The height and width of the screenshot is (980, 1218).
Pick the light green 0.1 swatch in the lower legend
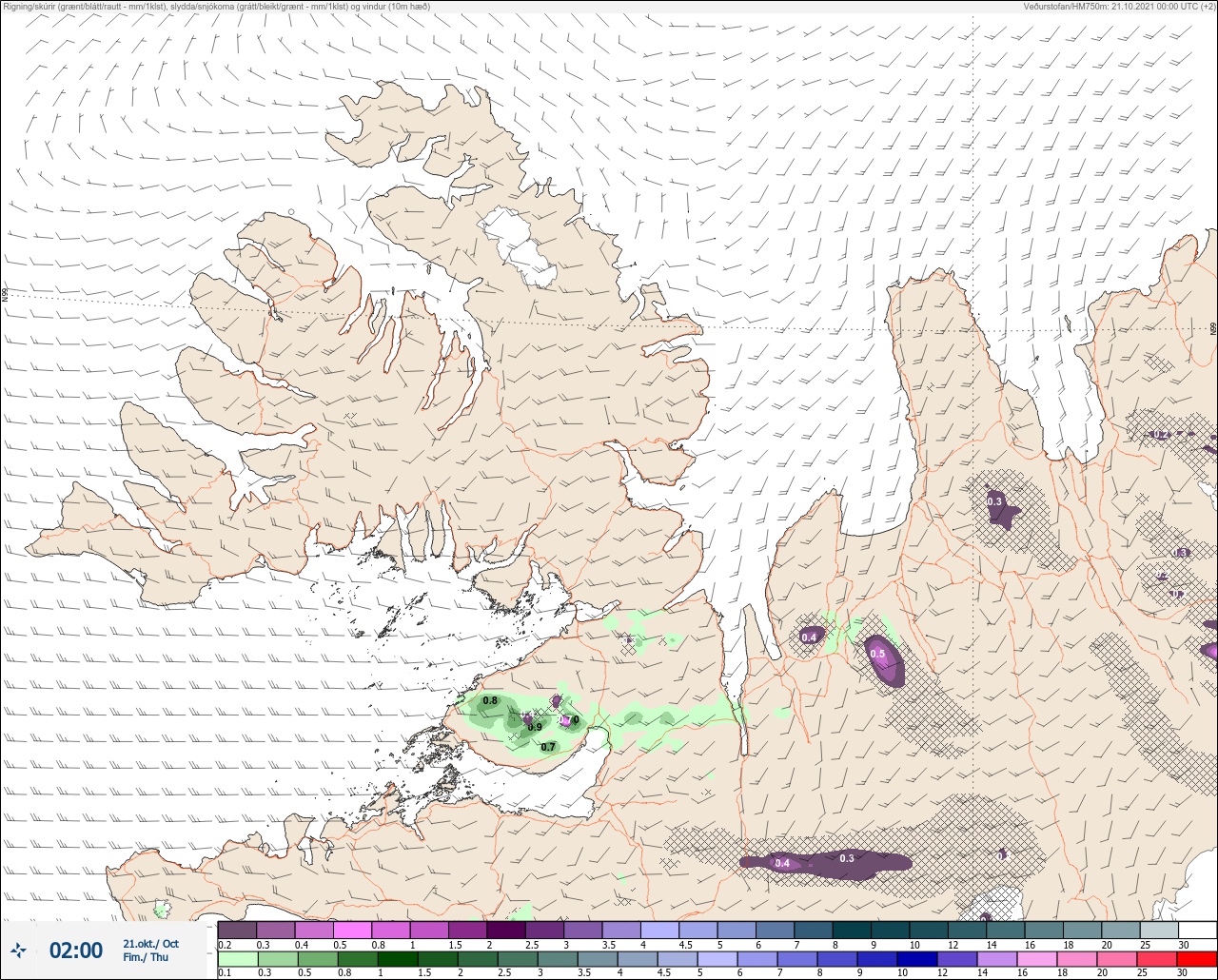[237, 959]
